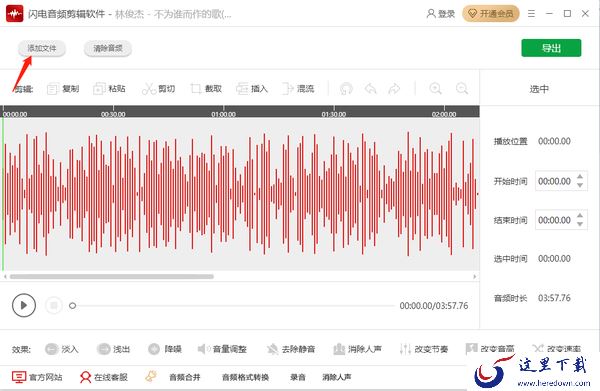Open bottom bar 消除人声 tool
This screenshot has height=391, width=600.
click(337, 377)
